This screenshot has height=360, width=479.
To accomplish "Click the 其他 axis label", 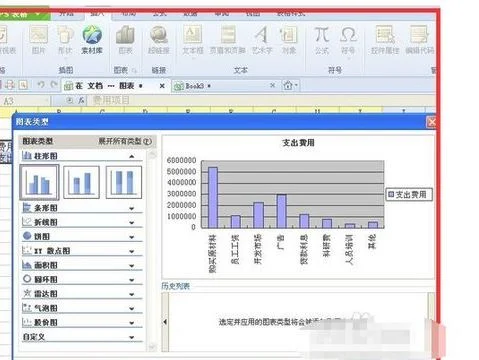I will [372, 242].
